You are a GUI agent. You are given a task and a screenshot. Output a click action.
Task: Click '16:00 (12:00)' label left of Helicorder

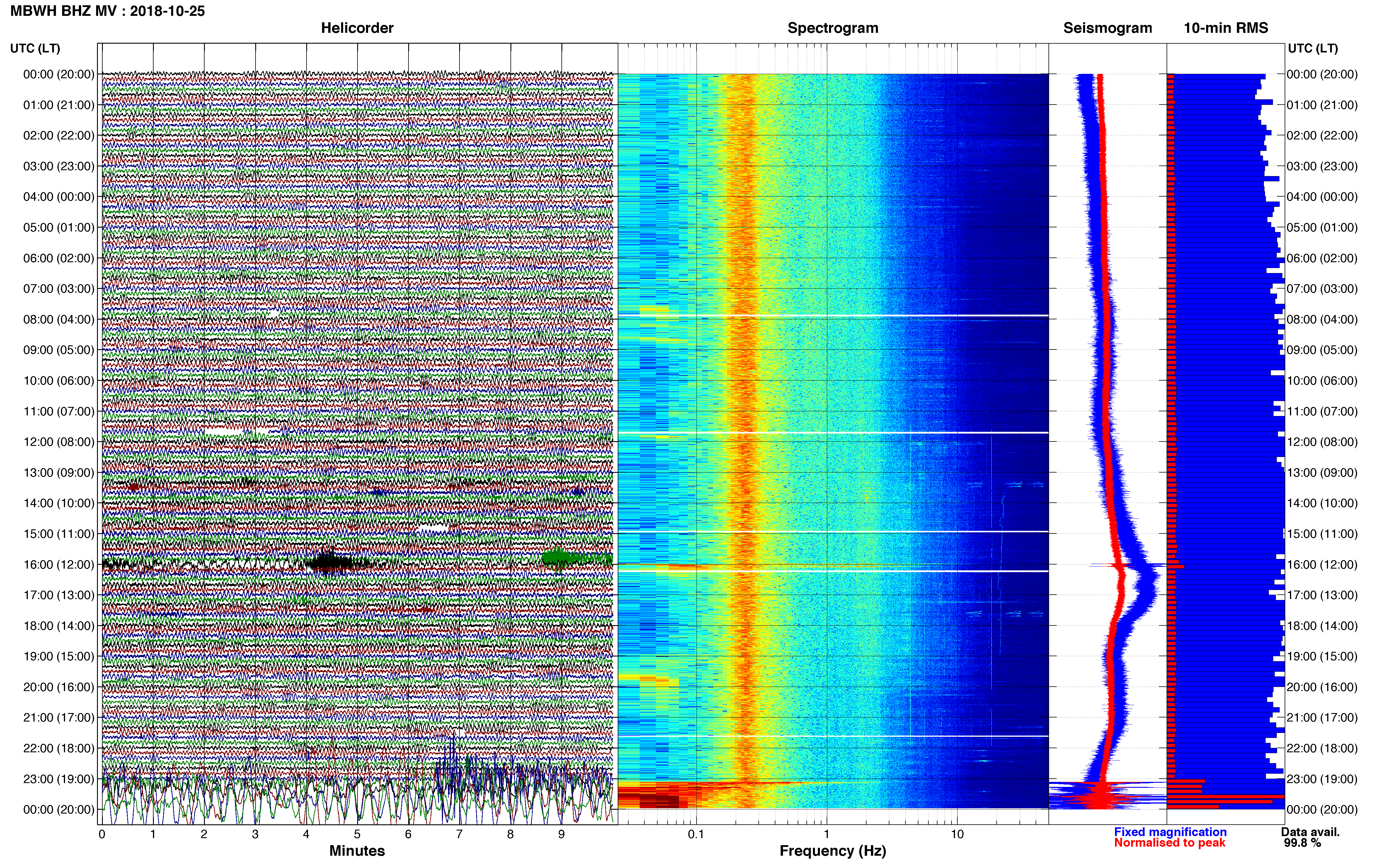[x=59, y=564]
